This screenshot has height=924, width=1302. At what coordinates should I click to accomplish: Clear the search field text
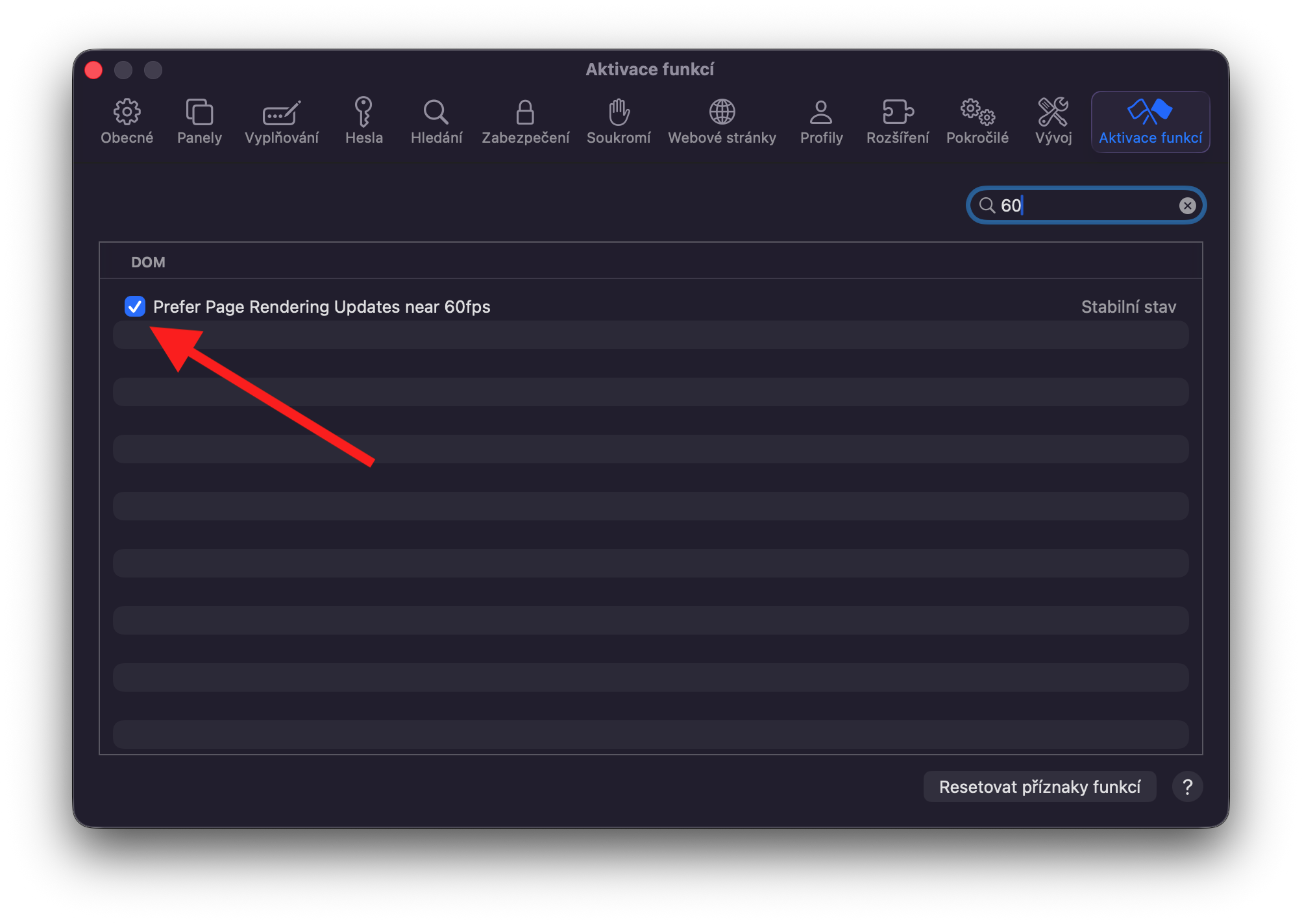pyautogui.click(x=1187, y=206)
